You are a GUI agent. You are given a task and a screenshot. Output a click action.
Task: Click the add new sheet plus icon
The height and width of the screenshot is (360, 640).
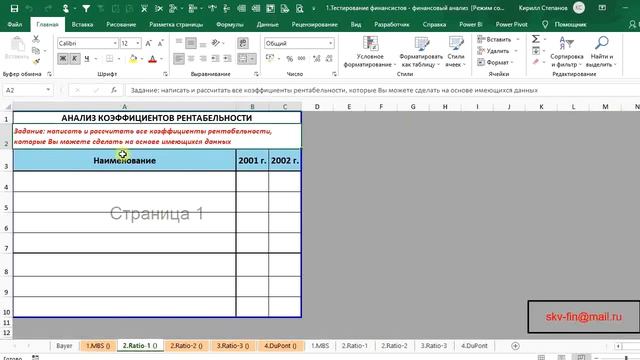coord(515,346)
